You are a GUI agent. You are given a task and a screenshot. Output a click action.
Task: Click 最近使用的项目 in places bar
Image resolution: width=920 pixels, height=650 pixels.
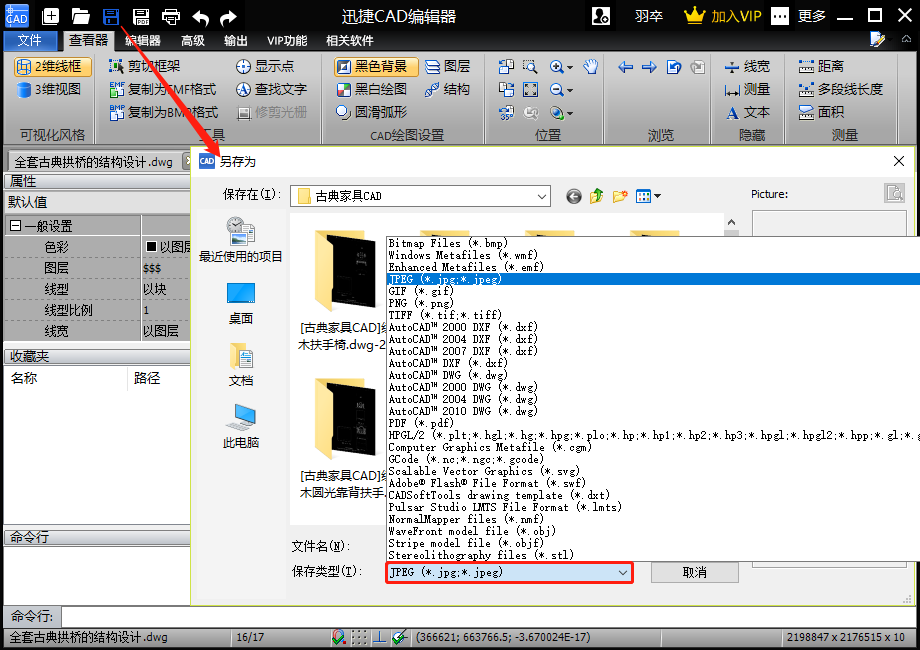pyautogui.click(x=241, y=240)
